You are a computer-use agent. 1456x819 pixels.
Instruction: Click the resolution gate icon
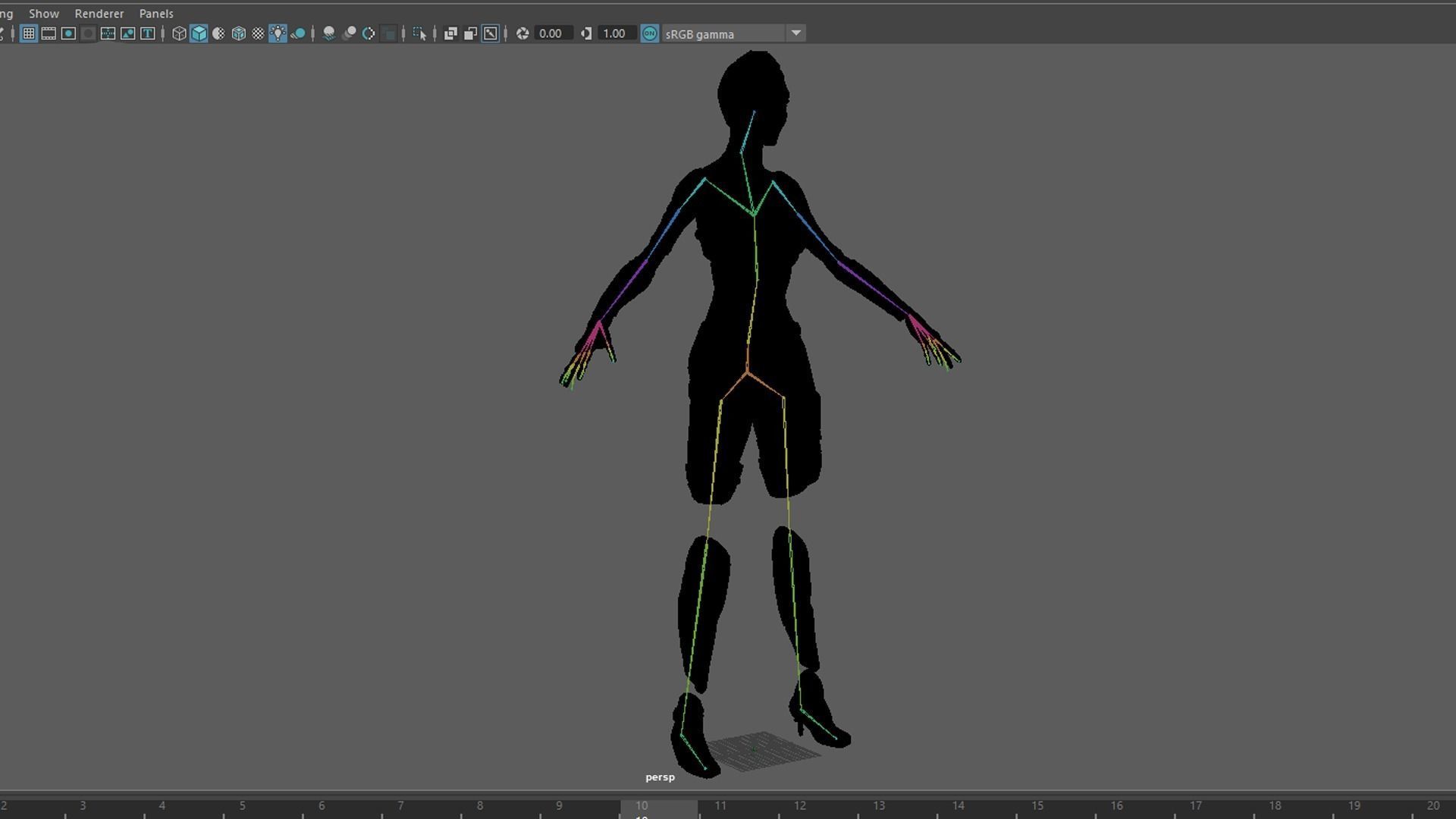click(x=68, y=33)
